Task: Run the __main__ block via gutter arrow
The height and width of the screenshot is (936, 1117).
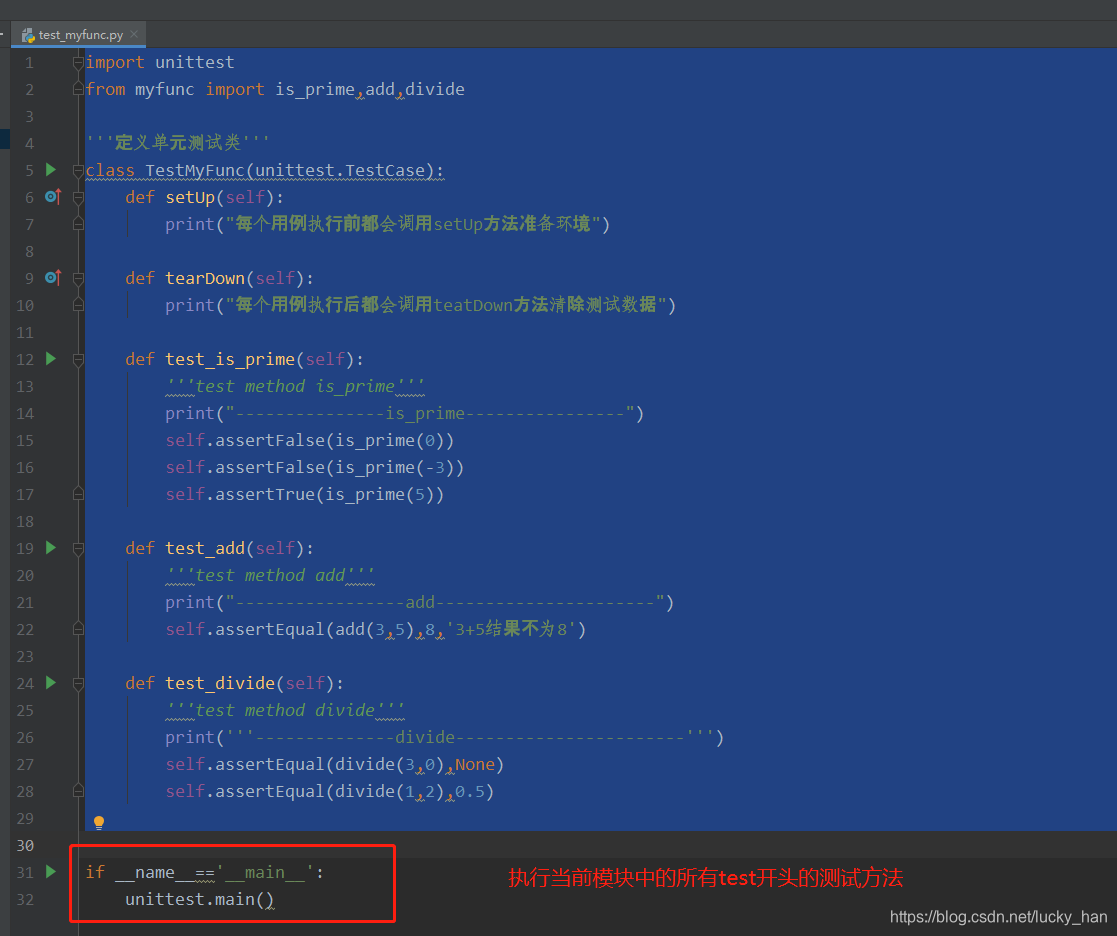Action: [51, 871]
